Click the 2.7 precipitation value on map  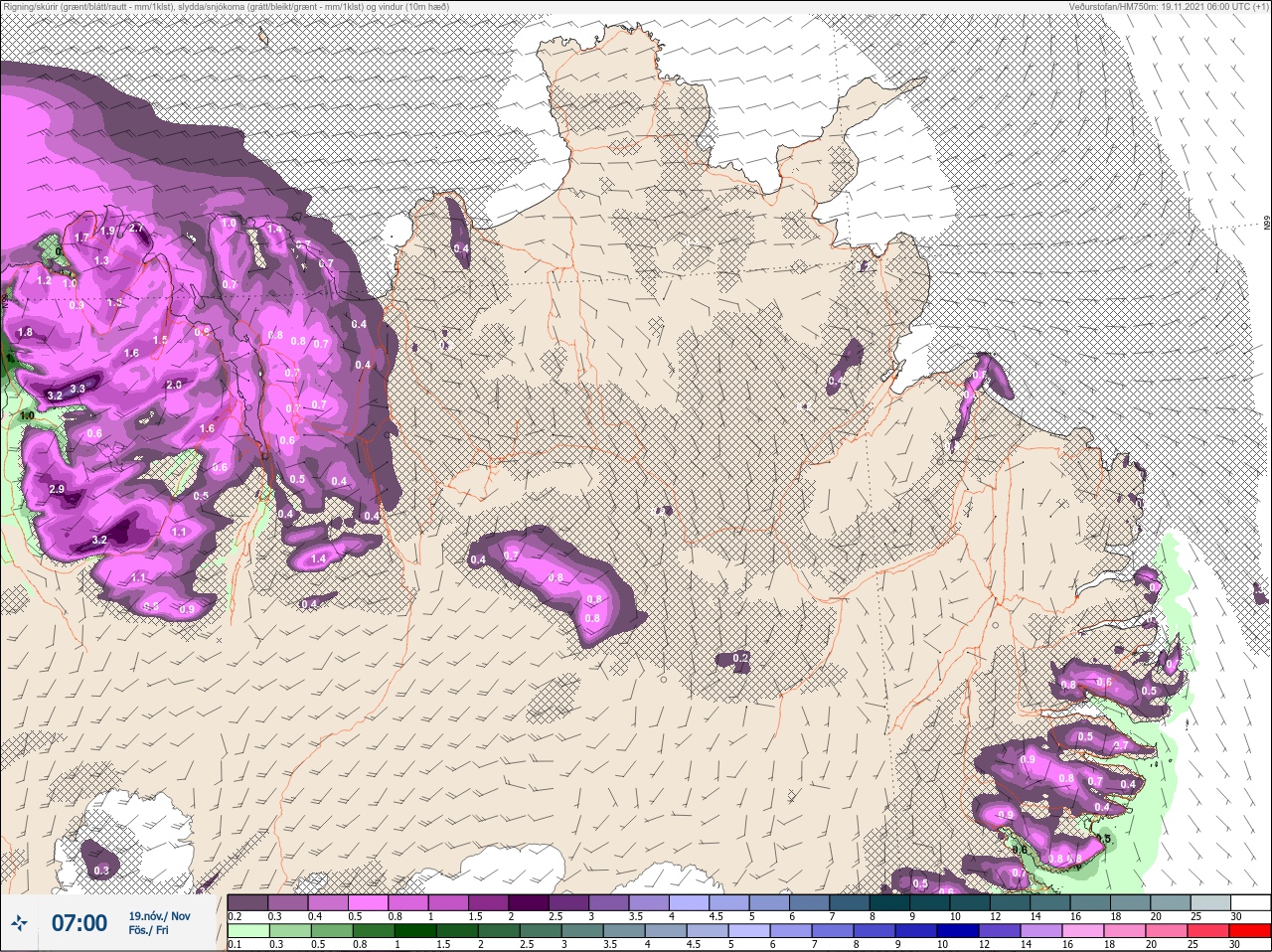(x=136, y=229)
